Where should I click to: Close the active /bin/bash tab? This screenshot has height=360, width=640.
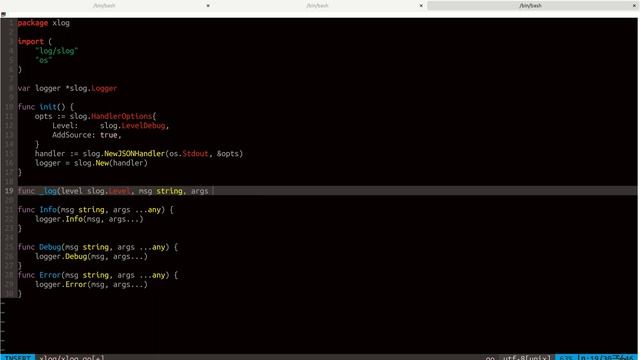634,5
